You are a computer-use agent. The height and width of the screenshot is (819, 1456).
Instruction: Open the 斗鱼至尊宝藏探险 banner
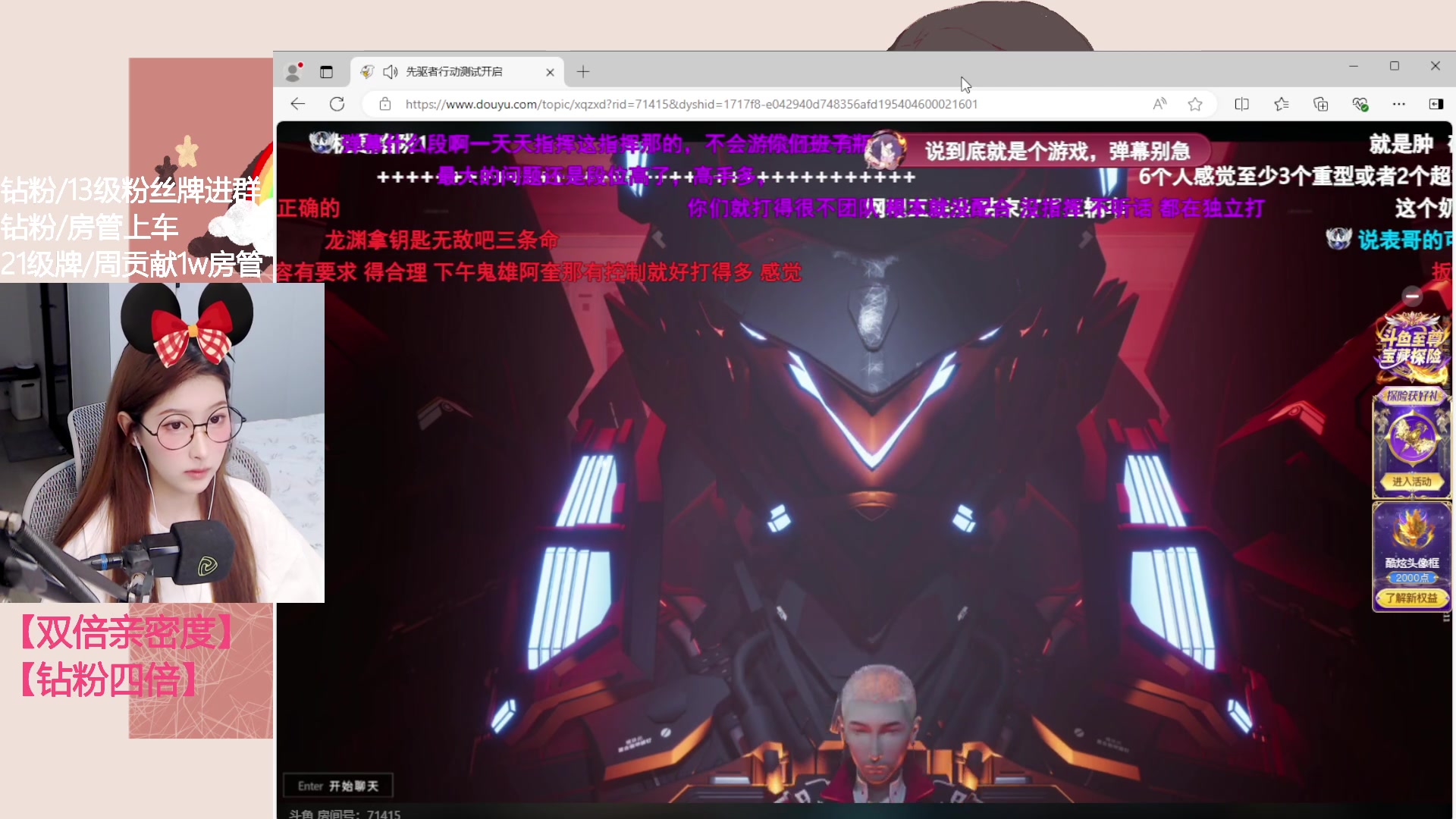[1411, 347]
